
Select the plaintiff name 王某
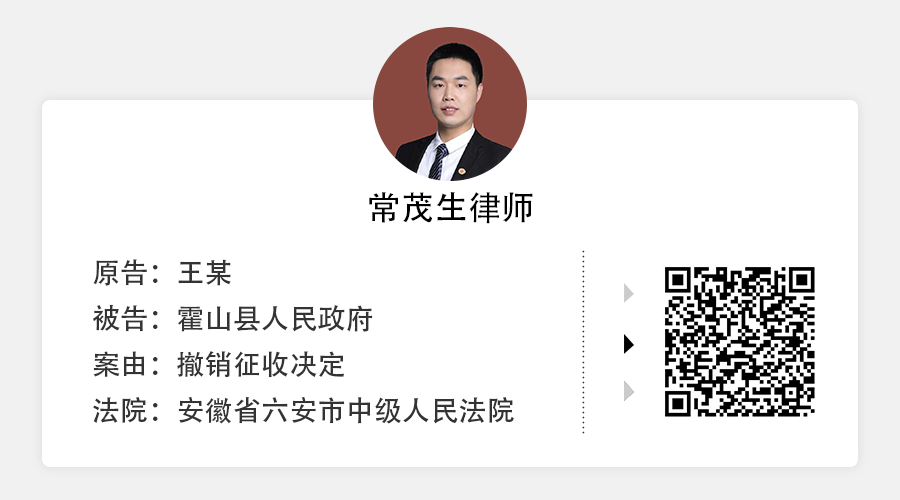[x=204, y=273]
